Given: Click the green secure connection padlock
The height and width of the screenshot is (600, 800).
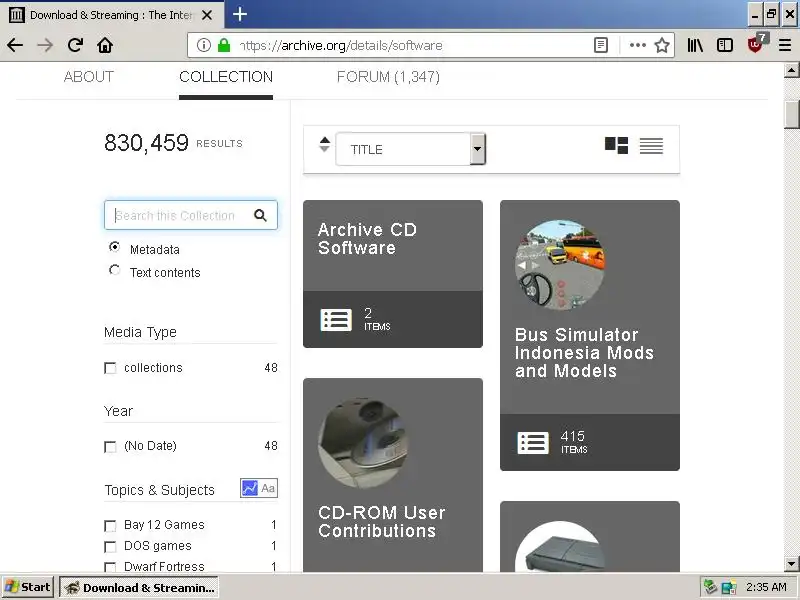Looking at the screenshot, I should pyautogui.click(x=224, y=45).
